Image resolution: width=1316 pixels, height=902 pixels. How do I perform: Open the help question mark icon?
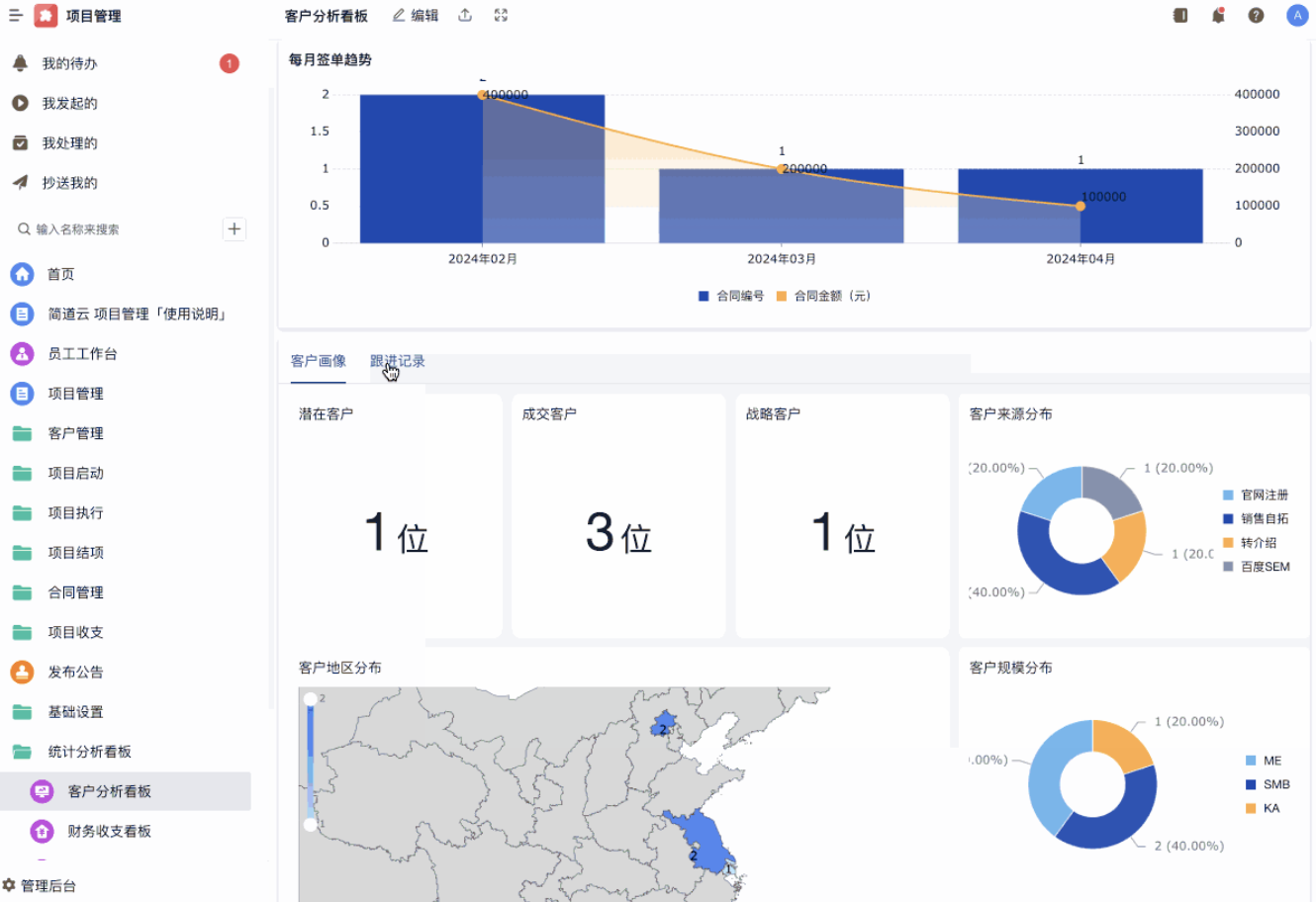tap(1256, 16)
